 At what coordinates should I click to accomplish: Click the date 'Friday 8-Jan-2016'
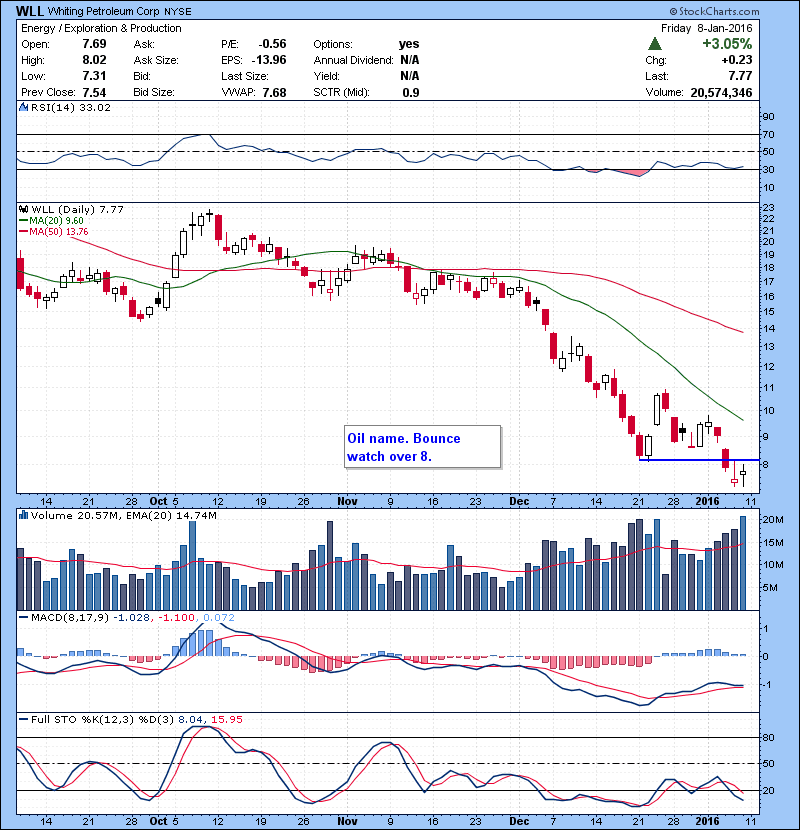pyautogui.click(x=706, y=28)
